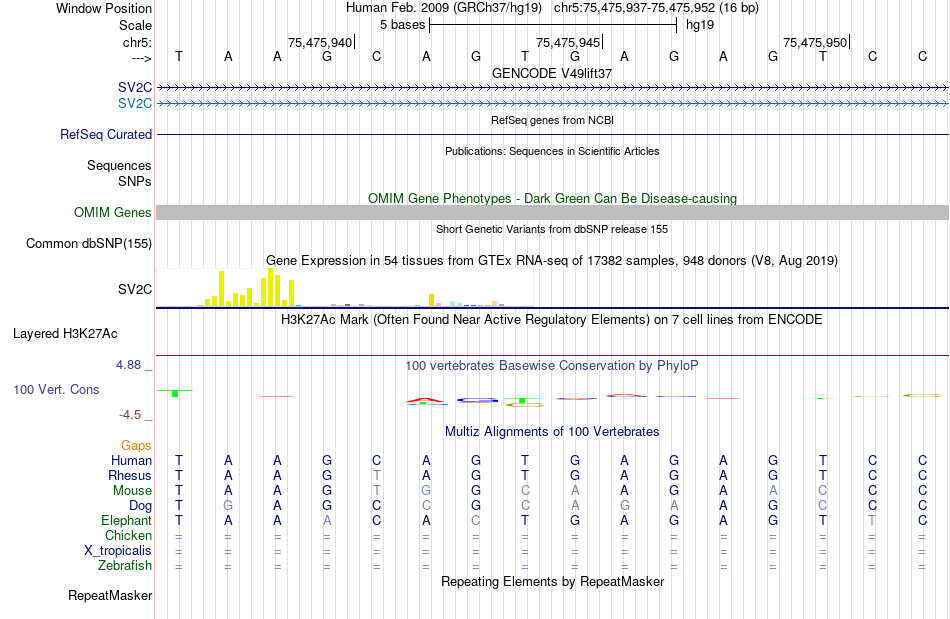Click the RefSeq genes from NCBI title

552,120
